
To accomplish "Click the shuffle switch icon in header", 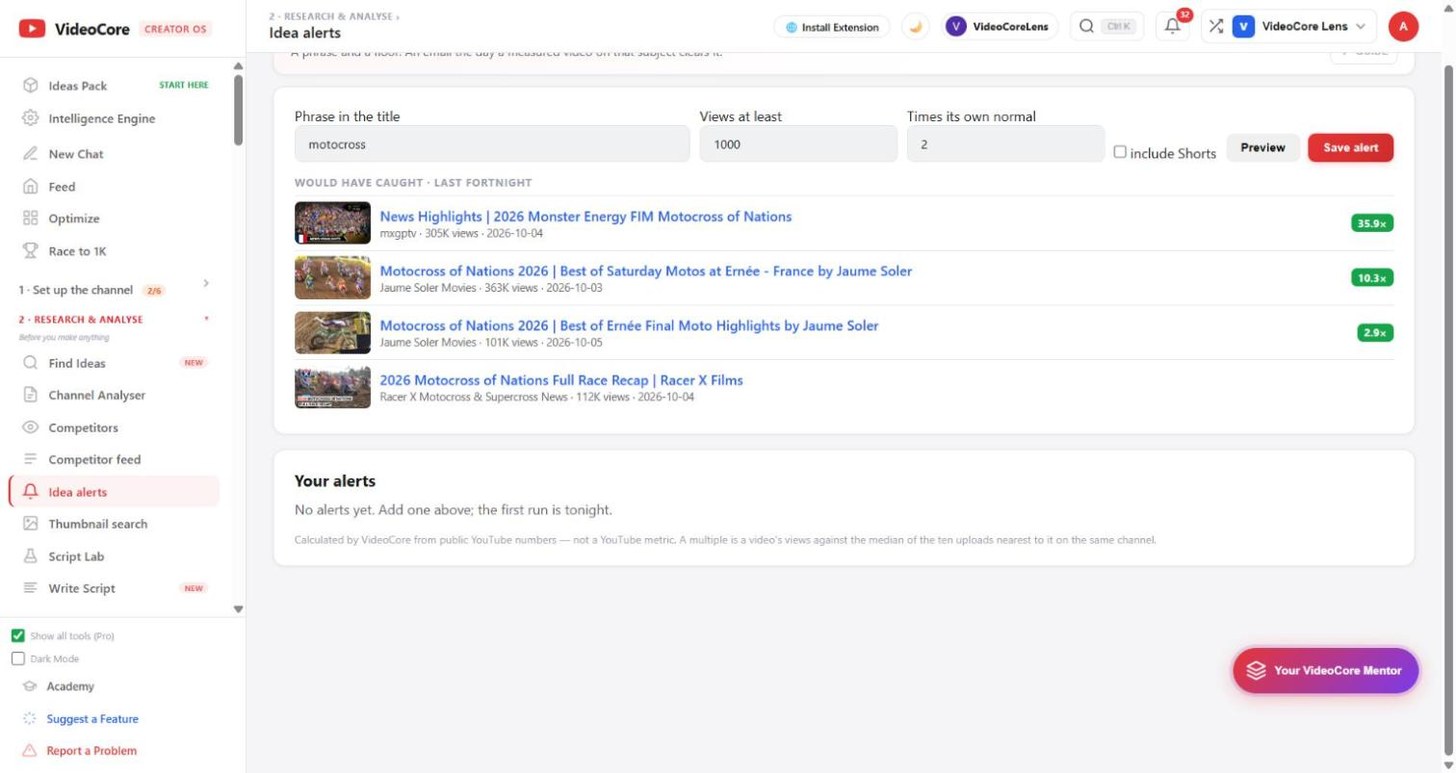I will point(1216,27).
